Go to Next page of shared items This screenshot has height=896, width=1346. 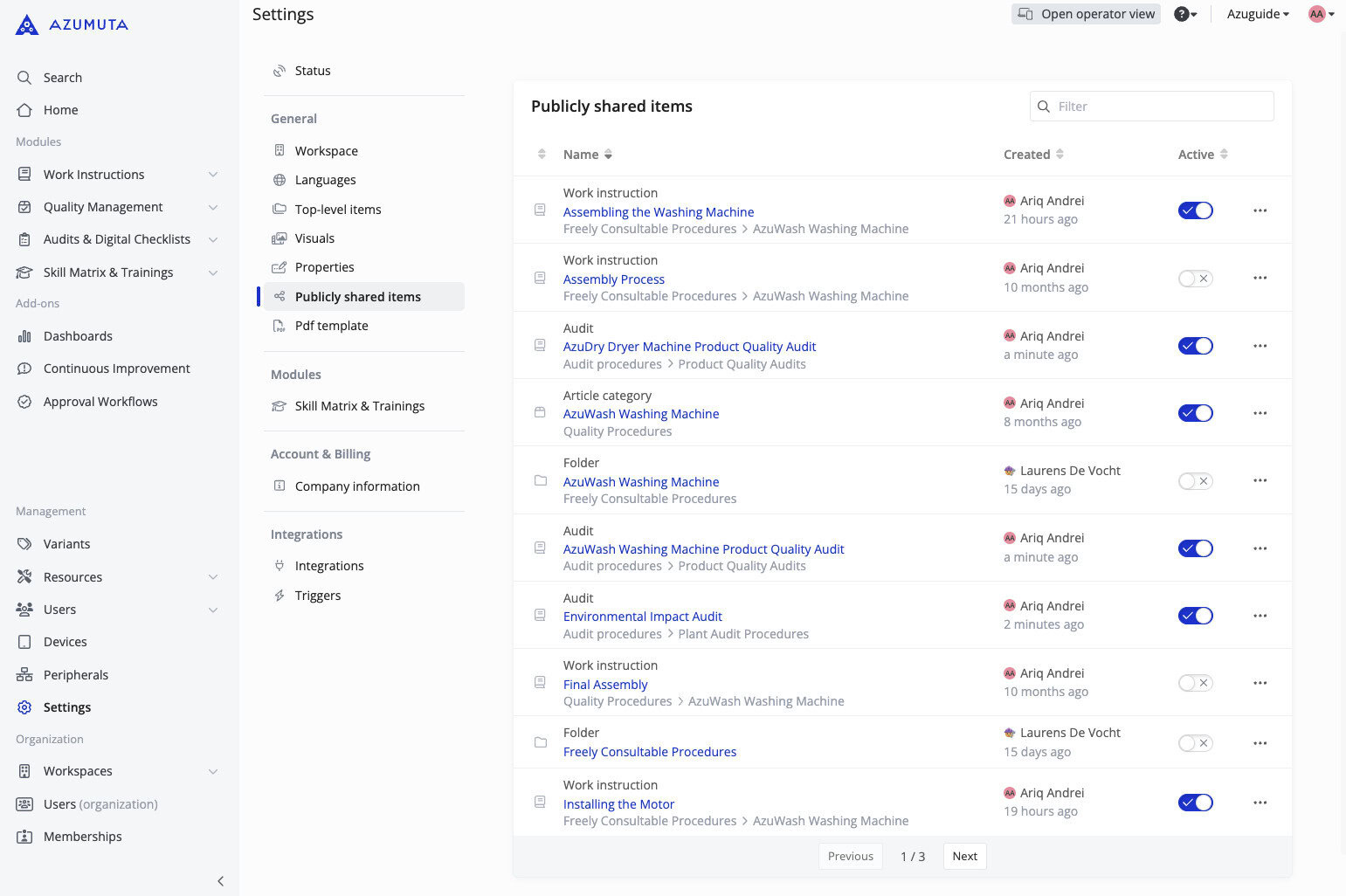(x=964, y=856)
